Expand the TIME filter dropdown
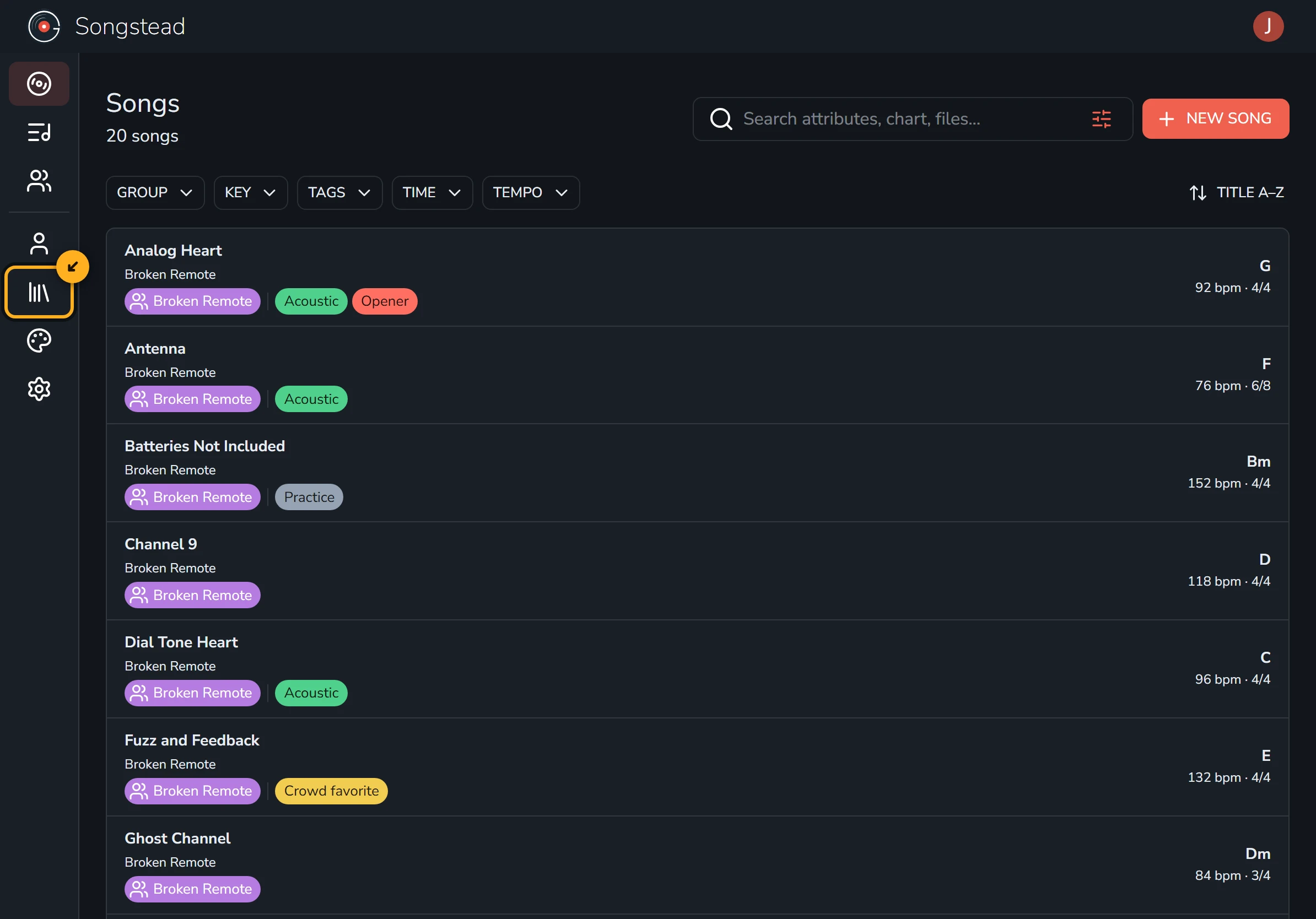This screenshot has width=1316, height=919. [432, 192]
